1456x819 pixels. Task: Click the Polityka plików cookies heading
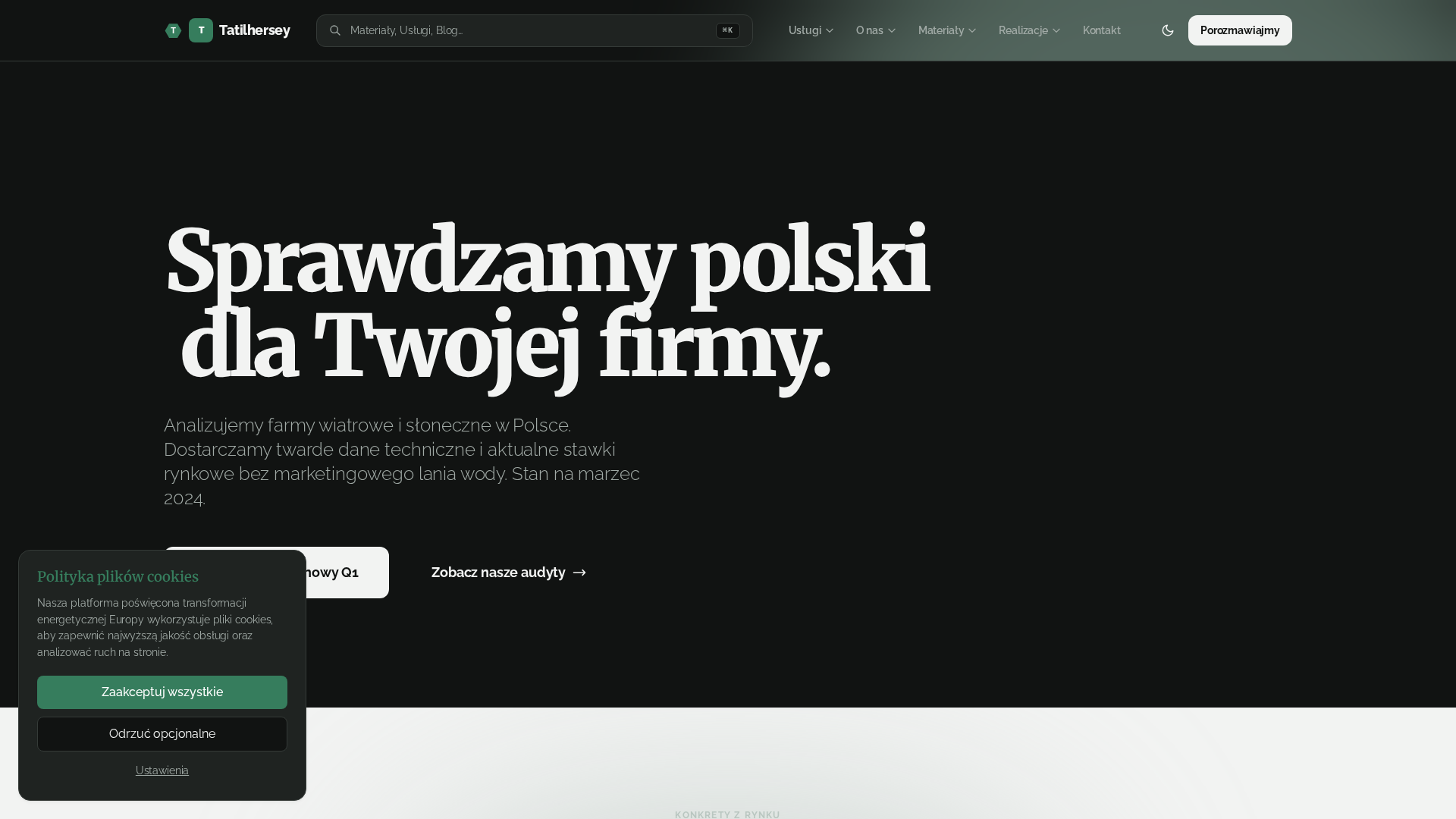(x=118, y=576)
